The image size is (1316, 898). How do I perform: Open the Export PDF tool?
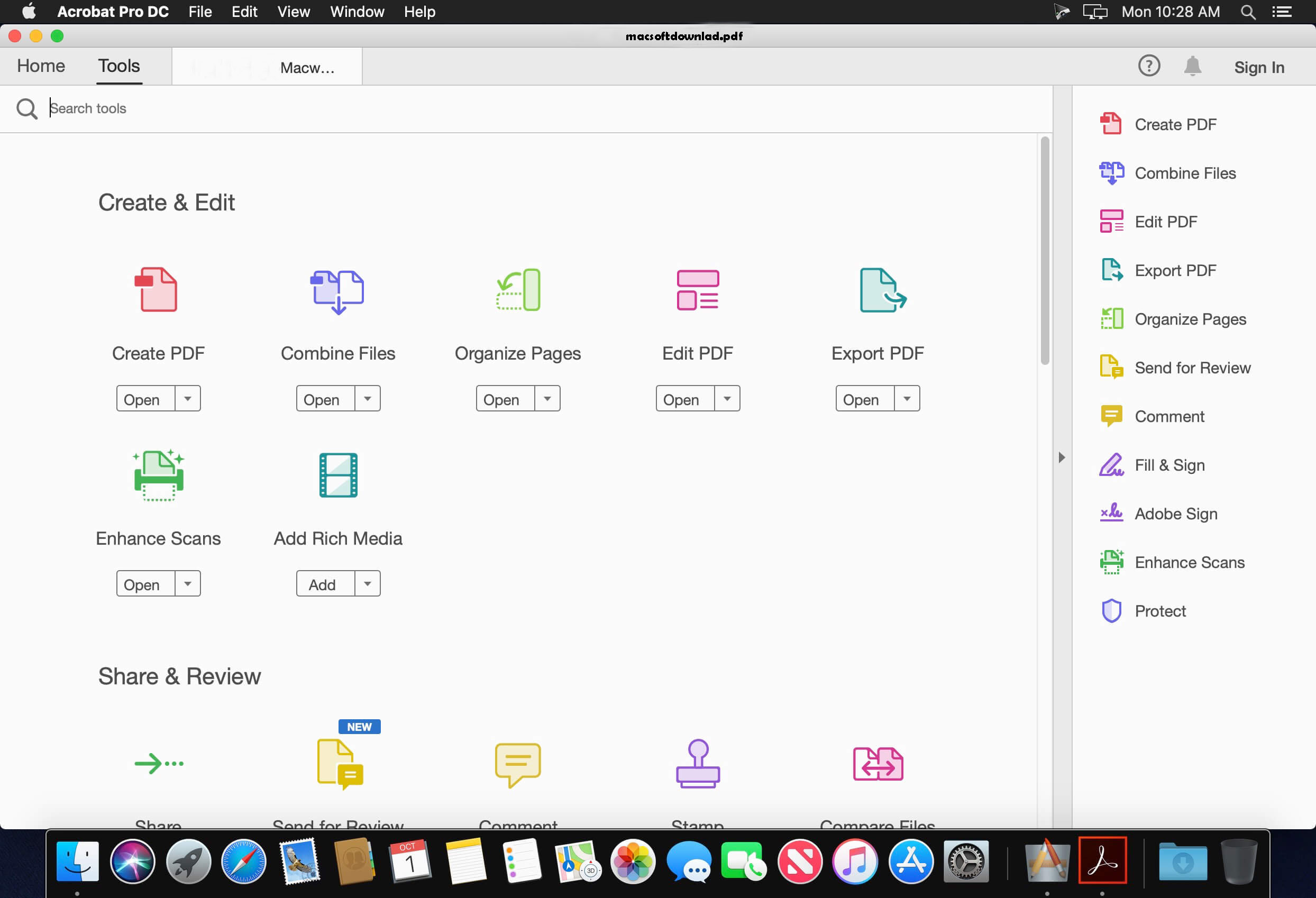(x=857, y=399)
